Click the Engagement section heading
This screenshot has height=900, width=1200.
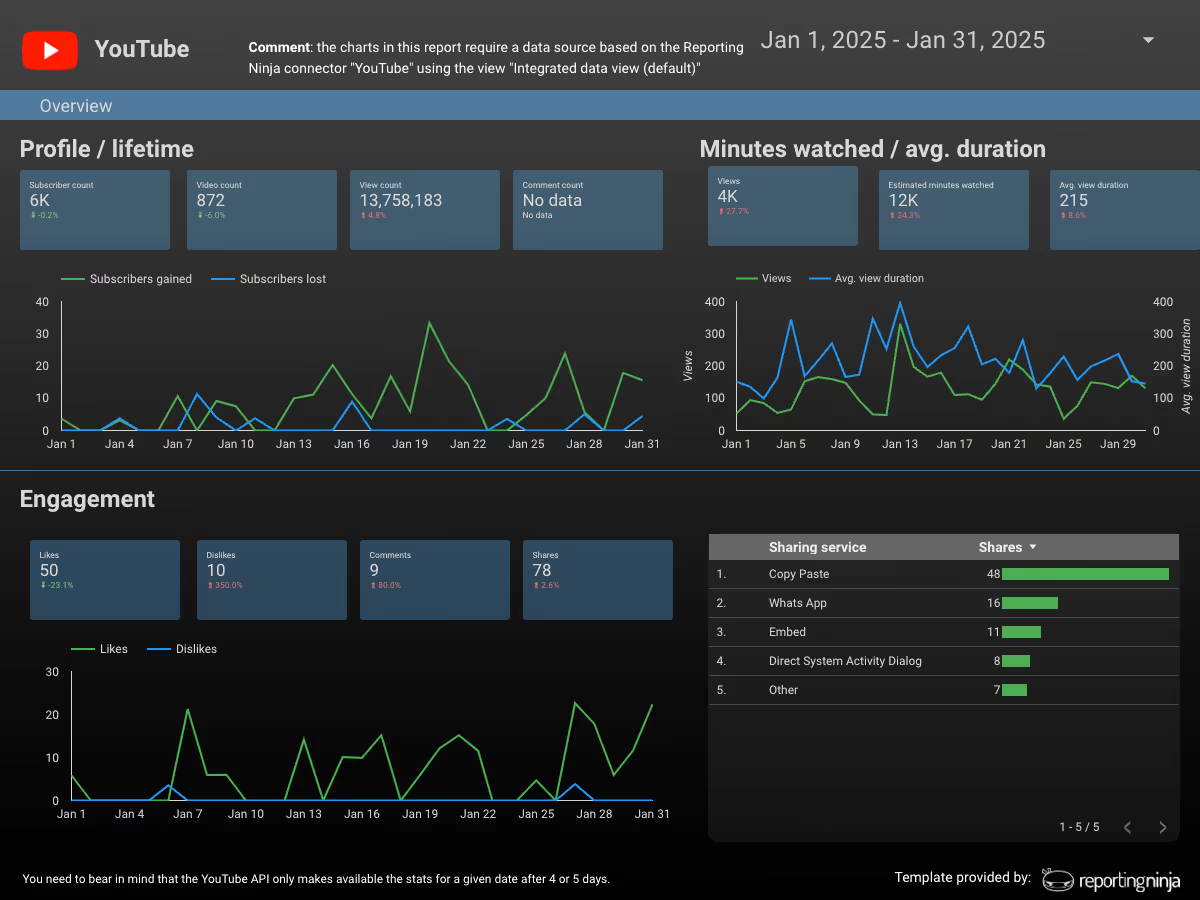click(87, 499)
